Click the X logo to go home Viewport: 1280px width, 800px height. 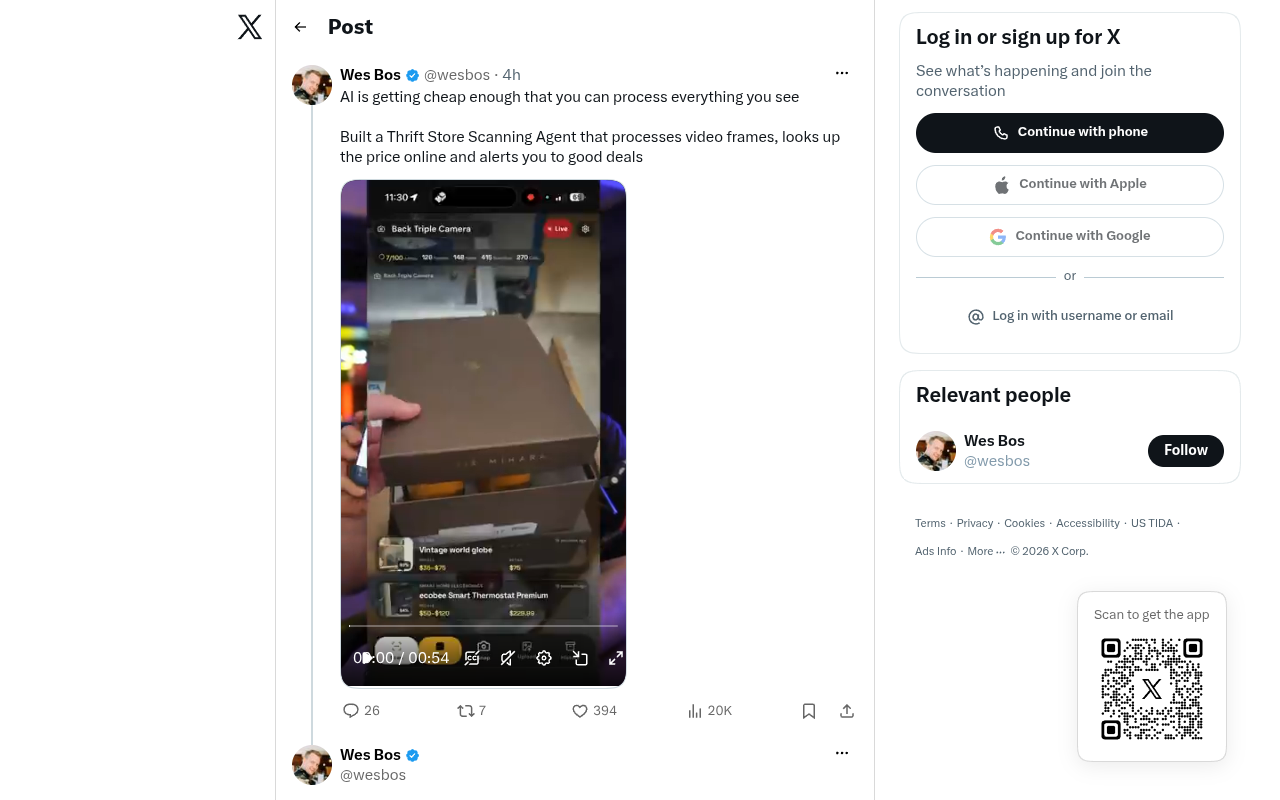[250, 27]
